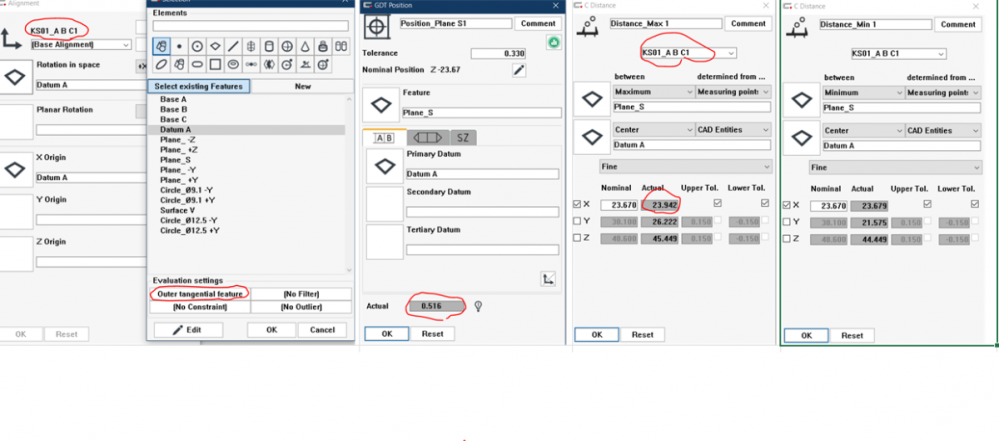Toggle the X checkbox in Distance_Max 1
Viewport: 999px width, 441px height.
pyautogui.click(x=577, y=205)
